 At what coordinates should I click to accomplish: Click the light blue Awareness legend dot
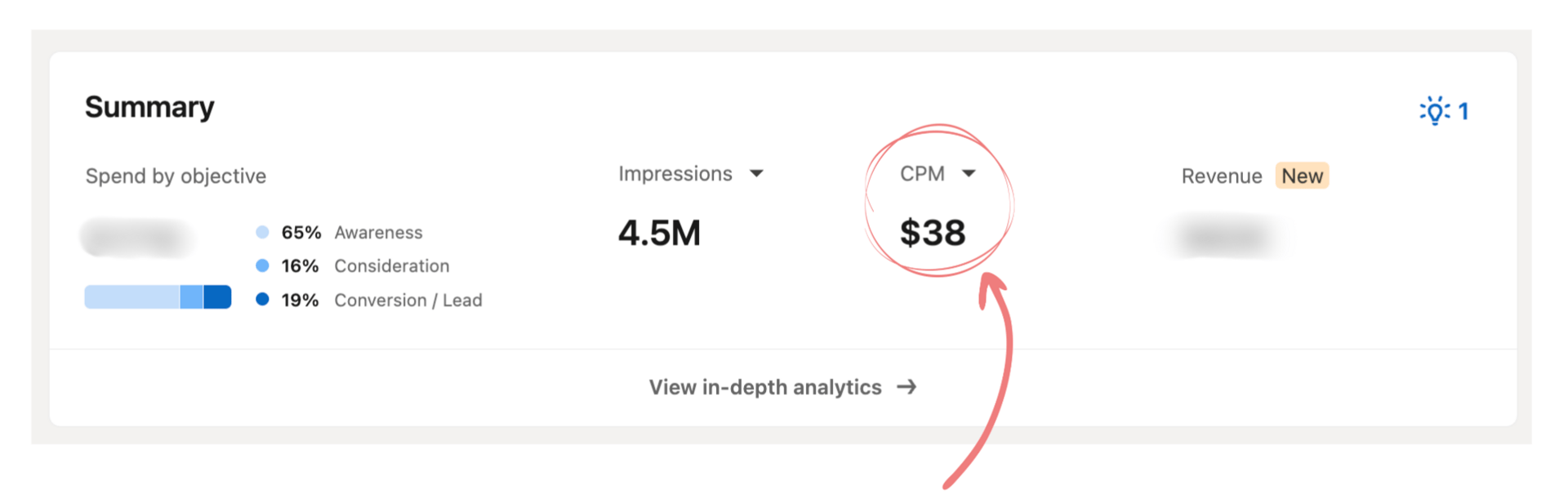pos(262,232)
